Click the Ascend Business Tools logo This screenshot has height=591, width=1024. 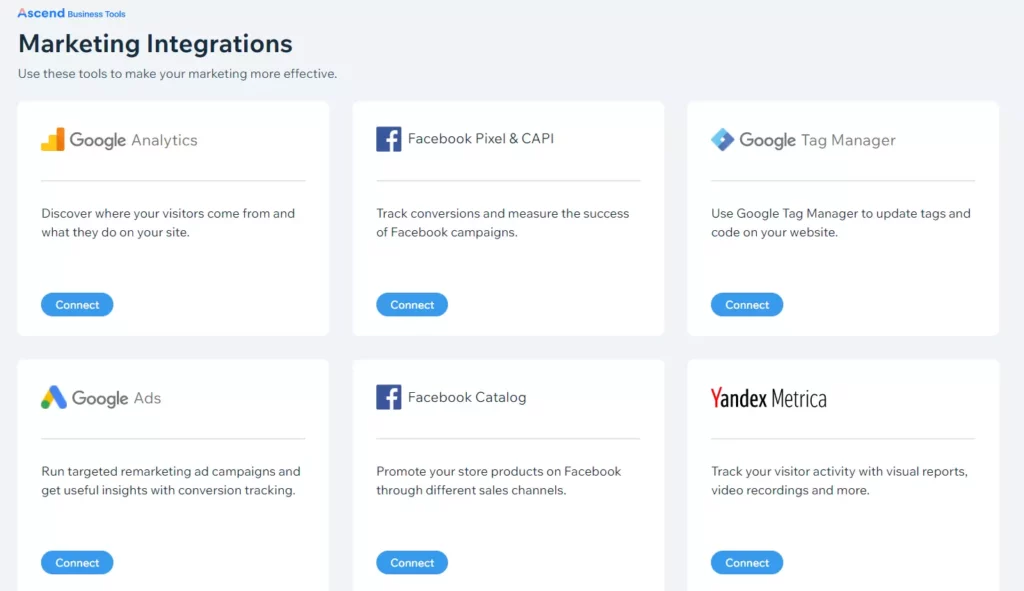(x=71, y=14)
